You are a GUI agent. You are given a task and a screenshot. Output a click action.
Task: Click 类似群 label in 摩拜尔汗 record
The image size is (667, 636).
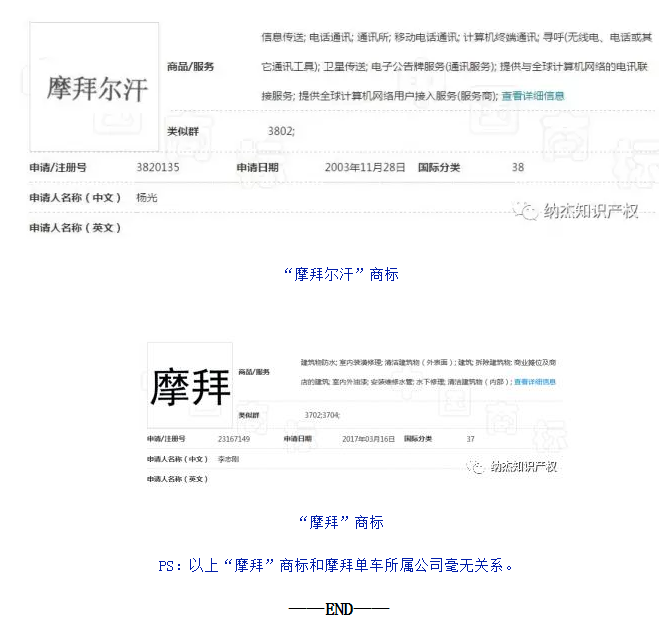183,131
